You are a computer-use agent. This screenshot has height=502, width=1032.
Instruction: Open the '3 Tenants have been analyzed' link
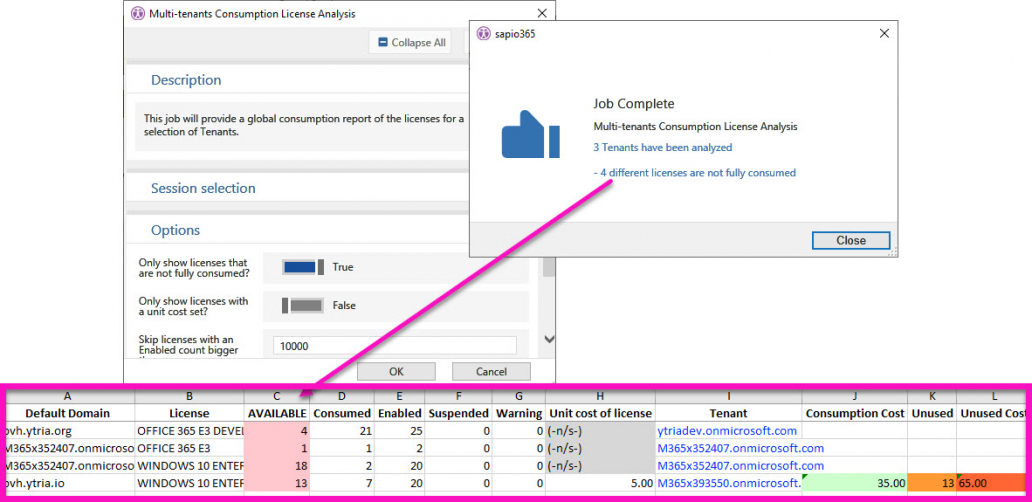tap(663, 148)
